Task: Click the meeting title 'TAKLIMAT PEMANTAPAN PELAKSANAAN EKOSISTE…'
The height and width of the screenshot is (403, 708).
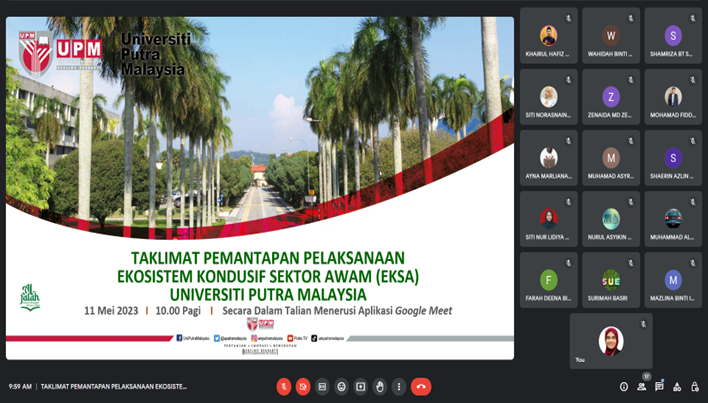Action: (x=114, y=387)
